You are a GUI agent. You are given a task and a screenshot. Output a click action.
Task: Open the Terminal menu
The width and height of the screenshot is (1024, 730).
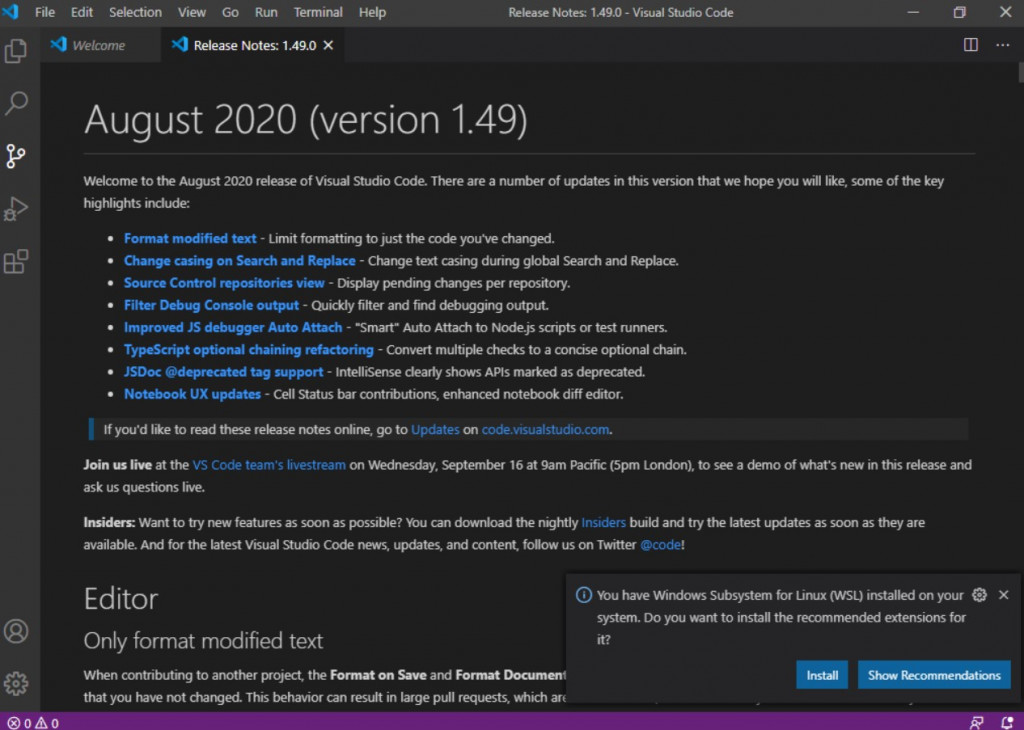[x=317, y=12]
